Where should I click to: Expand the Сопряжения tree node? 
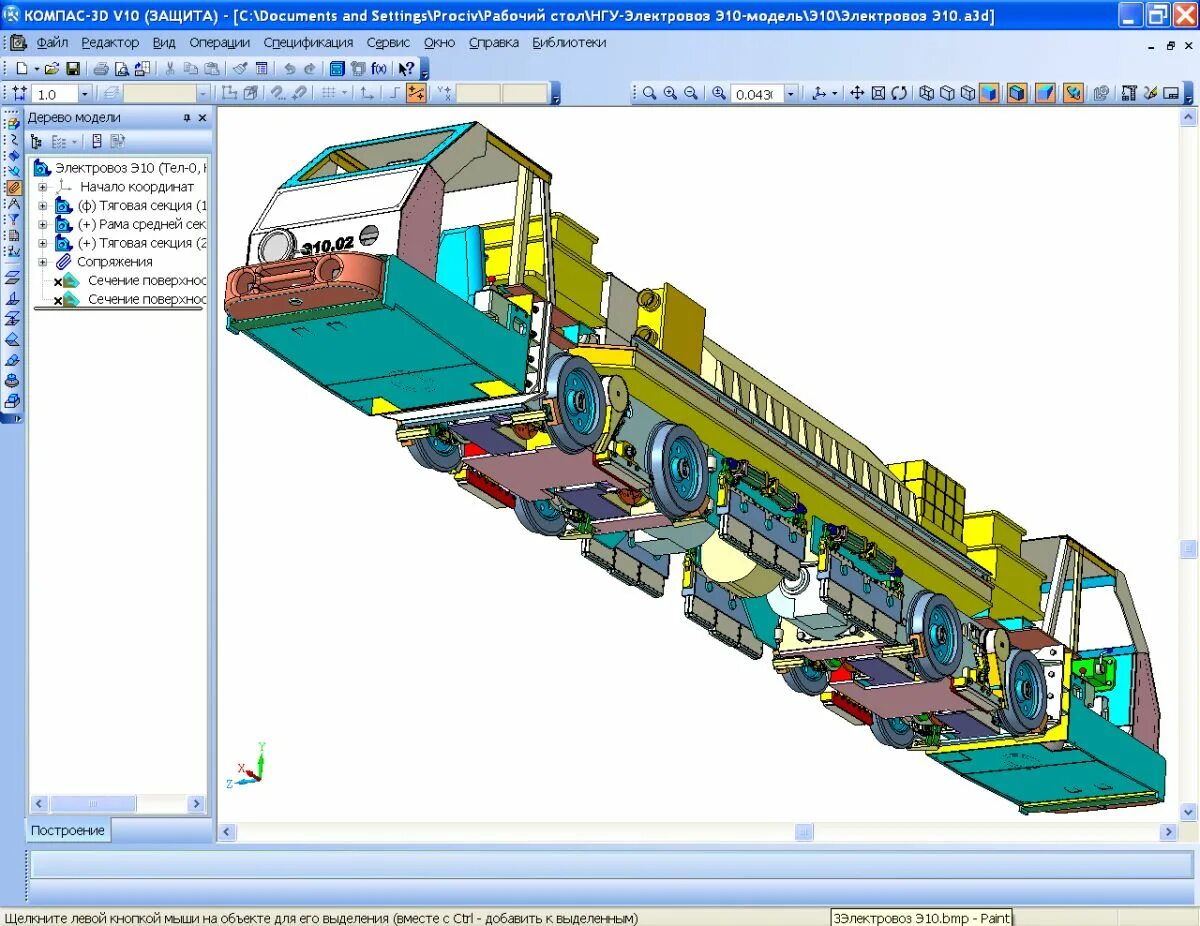(x=43, y=262)
